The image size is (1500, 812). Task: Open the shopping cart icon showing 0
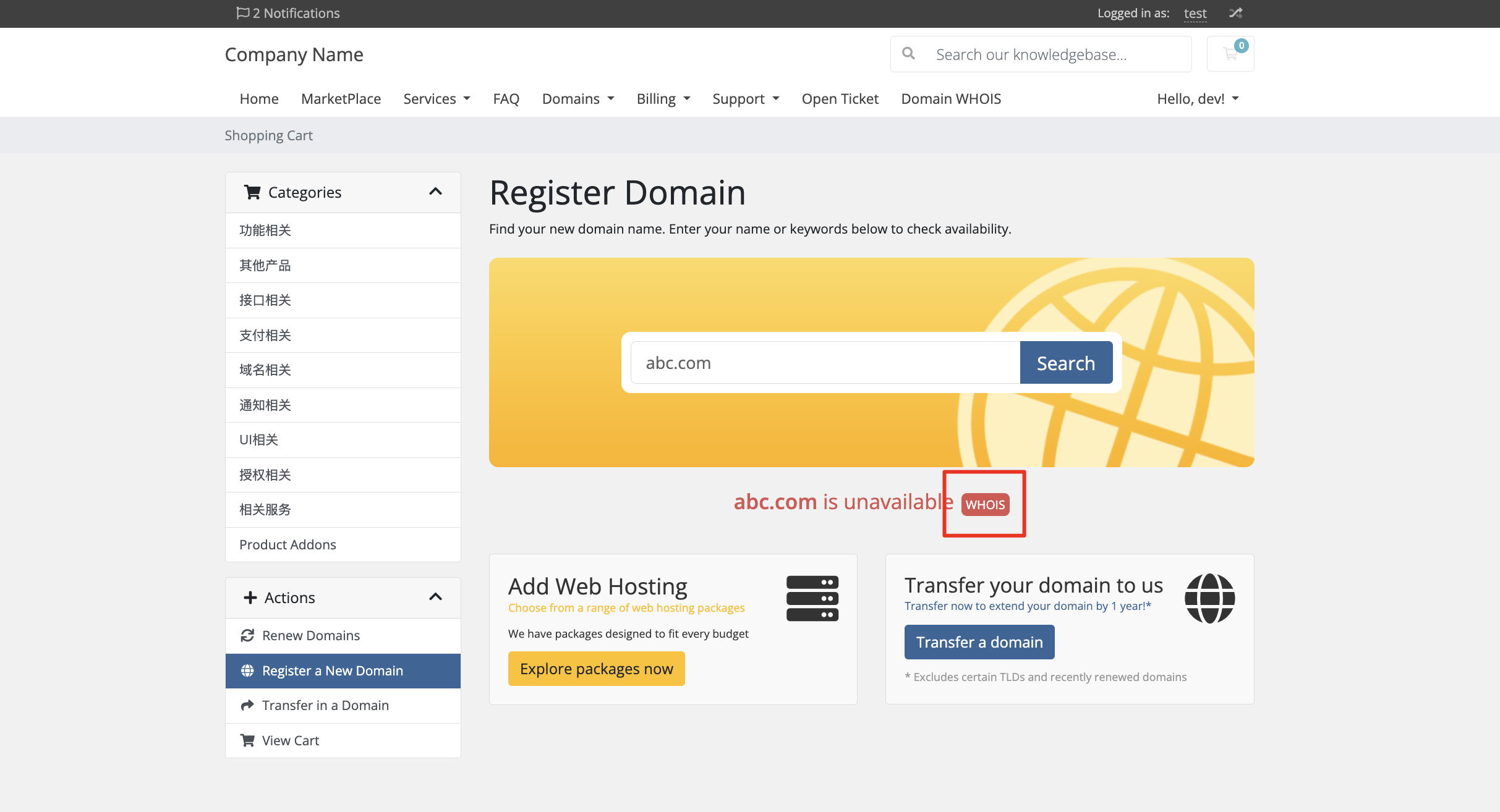click(x=1229, y=54)
